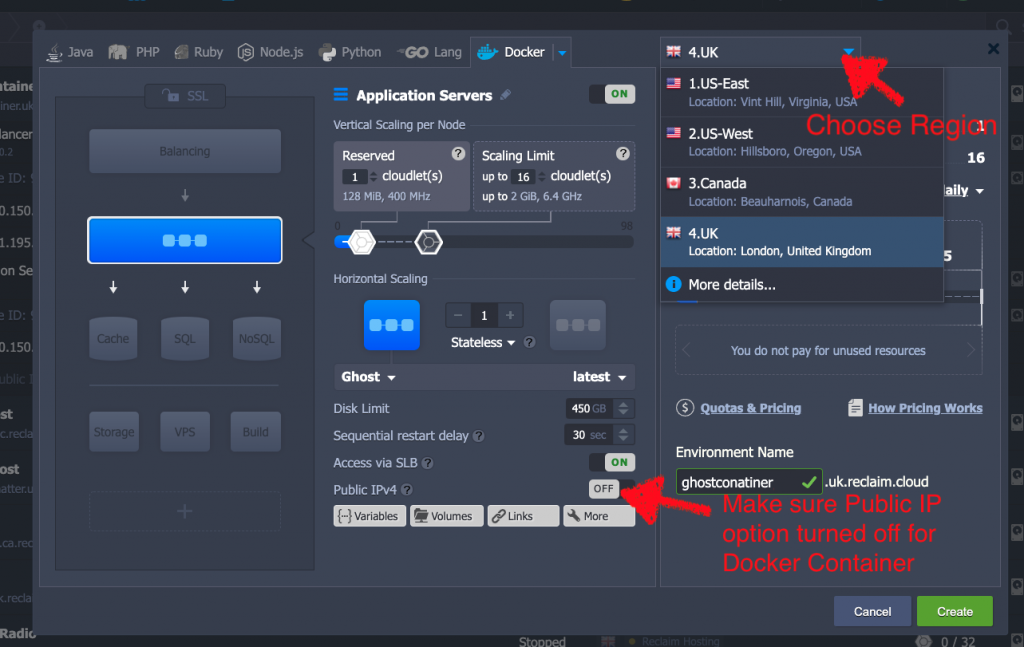Click the Reserved cloudlets slider handle
The image size is (1024, 647).
361,242
